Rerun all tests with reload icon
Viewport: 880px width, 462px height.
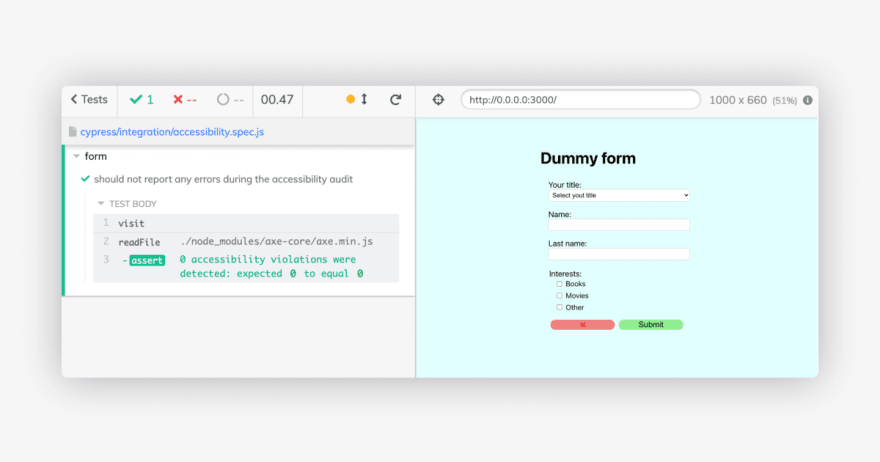(396, 100)
